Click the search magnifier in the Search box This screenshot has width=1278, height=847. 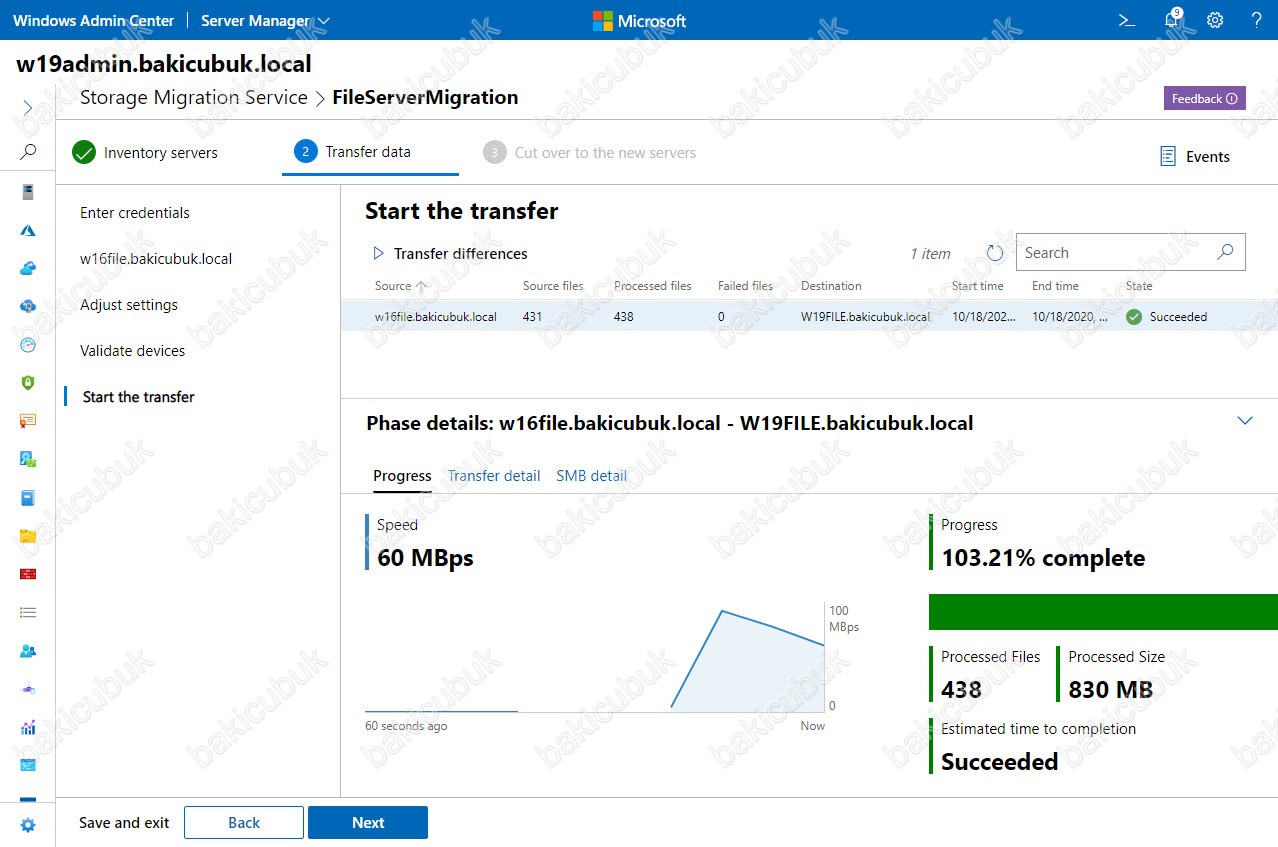click(x=1225, y=252)
